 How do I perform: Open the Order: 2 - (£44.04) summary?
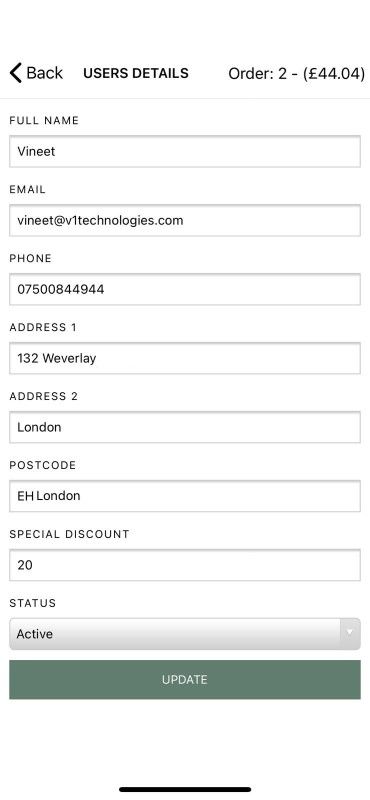tap(297, 73)
